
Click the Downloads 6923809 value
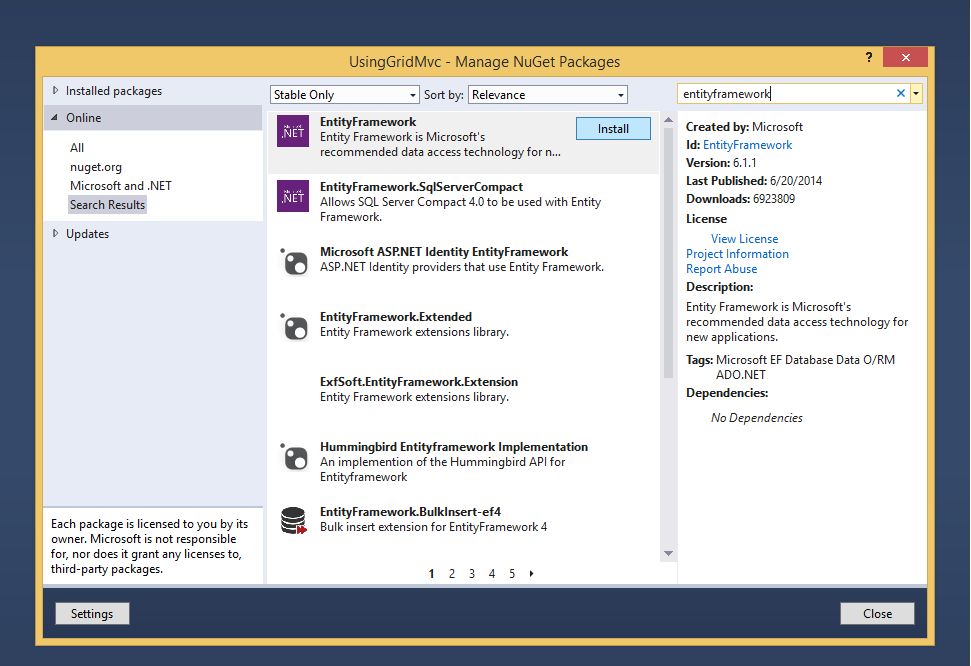pyautogui.click(x=773, y=199)
